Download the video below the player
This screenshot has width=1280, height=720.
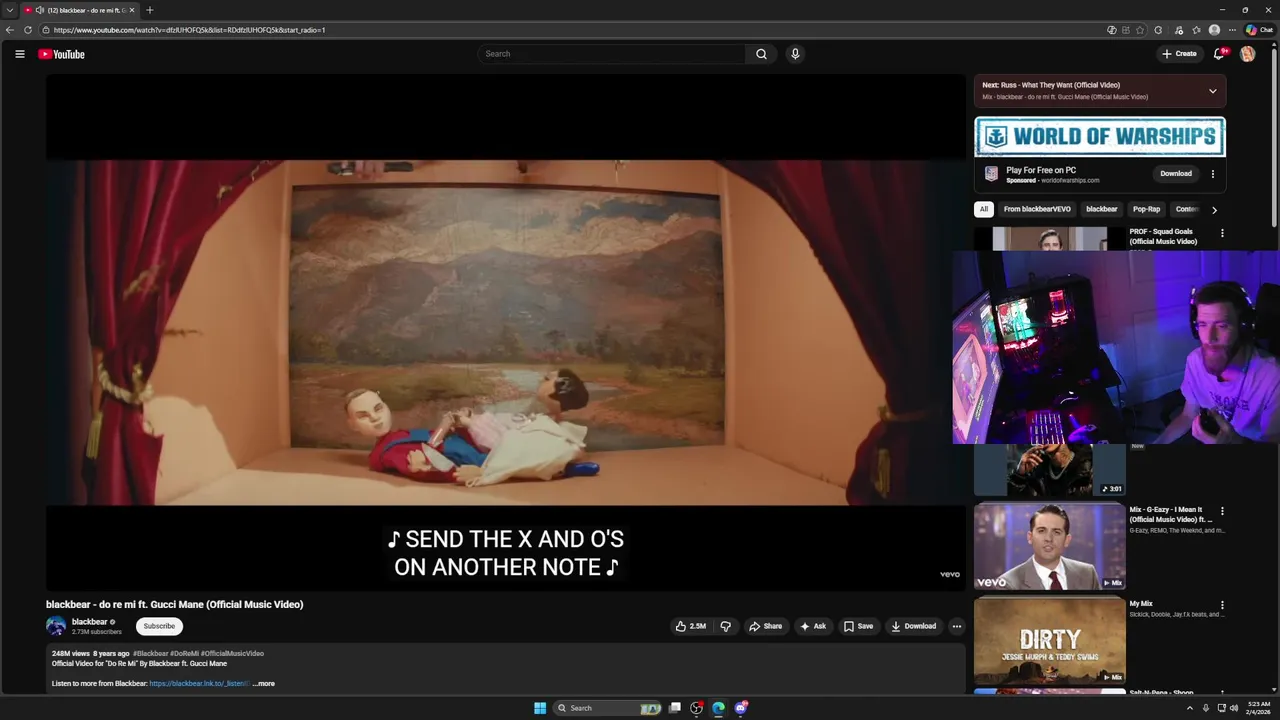coord(914,626)
